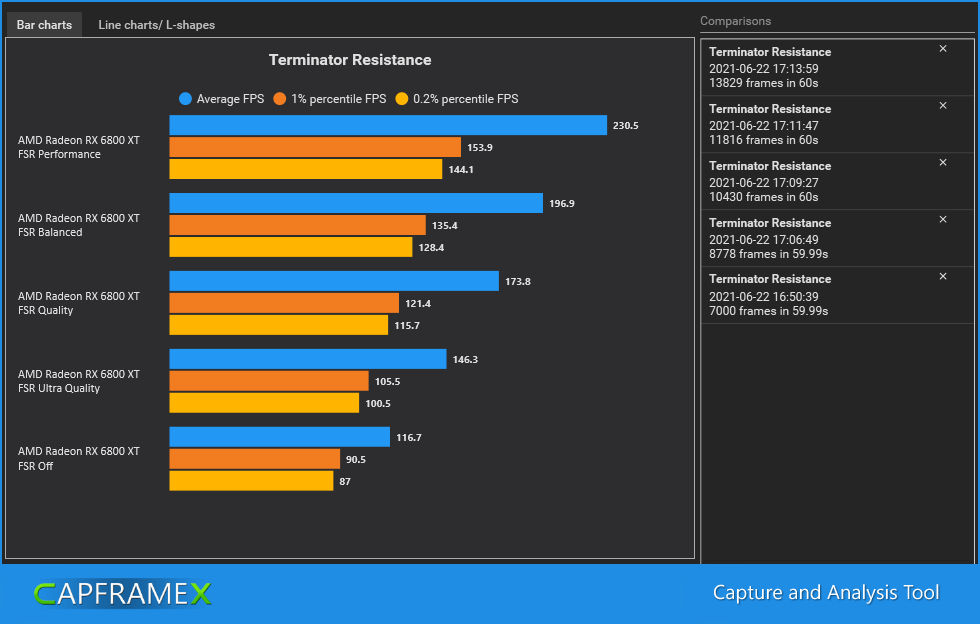Viewport: 980px width, 624px height.
Task: Click the FSR Off row label
Action: click(x=79, y=458)
